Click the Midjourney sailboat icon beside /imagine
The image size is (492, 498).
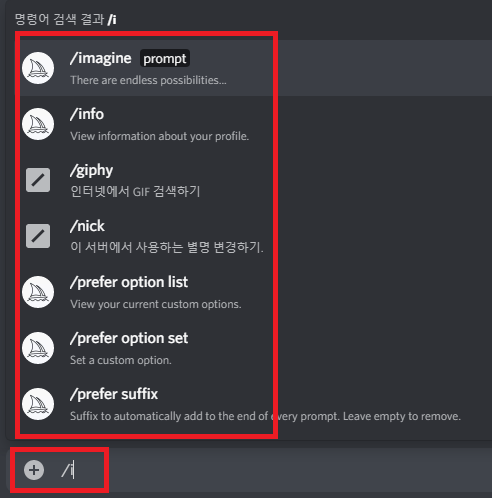pyautogui.click(x=38, y=68)
